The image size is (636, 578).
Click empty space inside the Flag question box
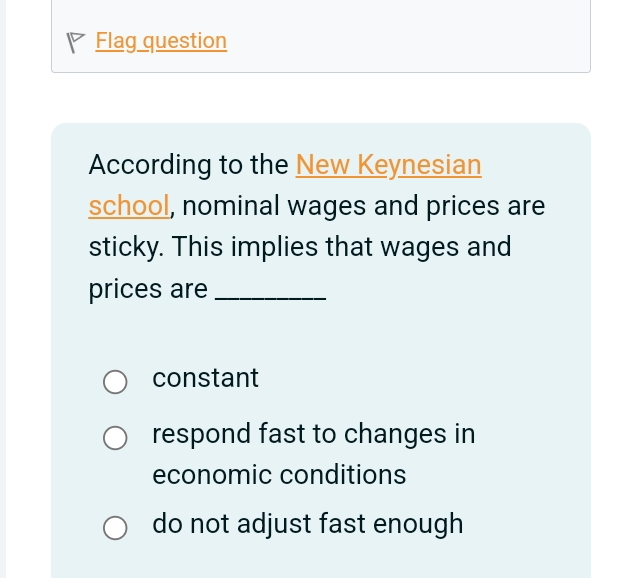tap(406, 41)
